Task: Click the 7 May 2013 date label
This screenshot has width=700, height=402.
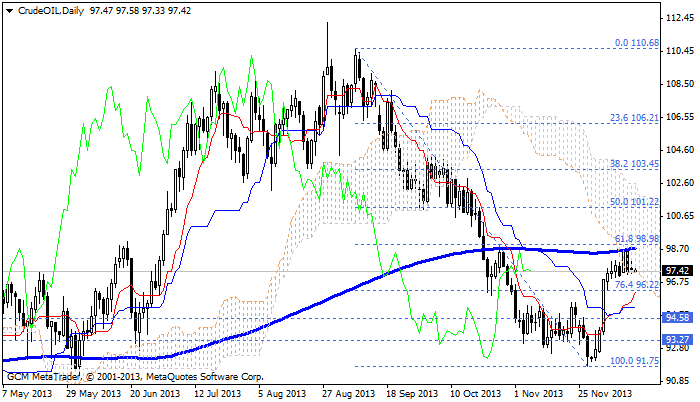Action: coord(30,394)
